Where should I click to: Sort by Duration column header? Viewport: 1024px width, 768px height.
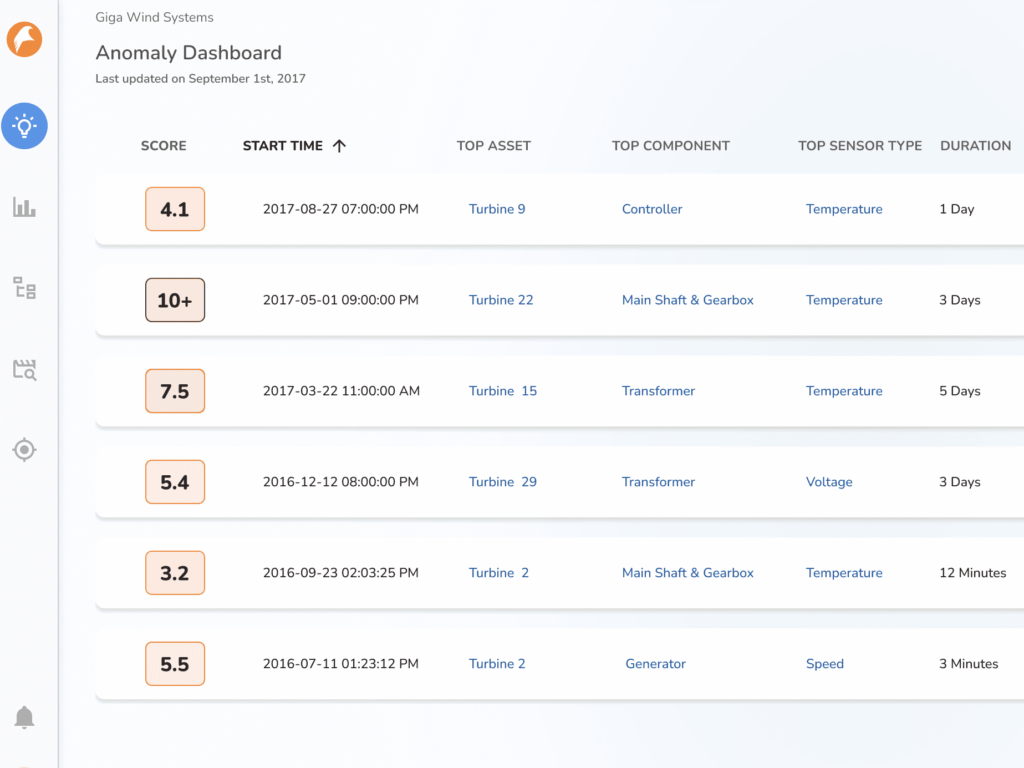(975, 146)
